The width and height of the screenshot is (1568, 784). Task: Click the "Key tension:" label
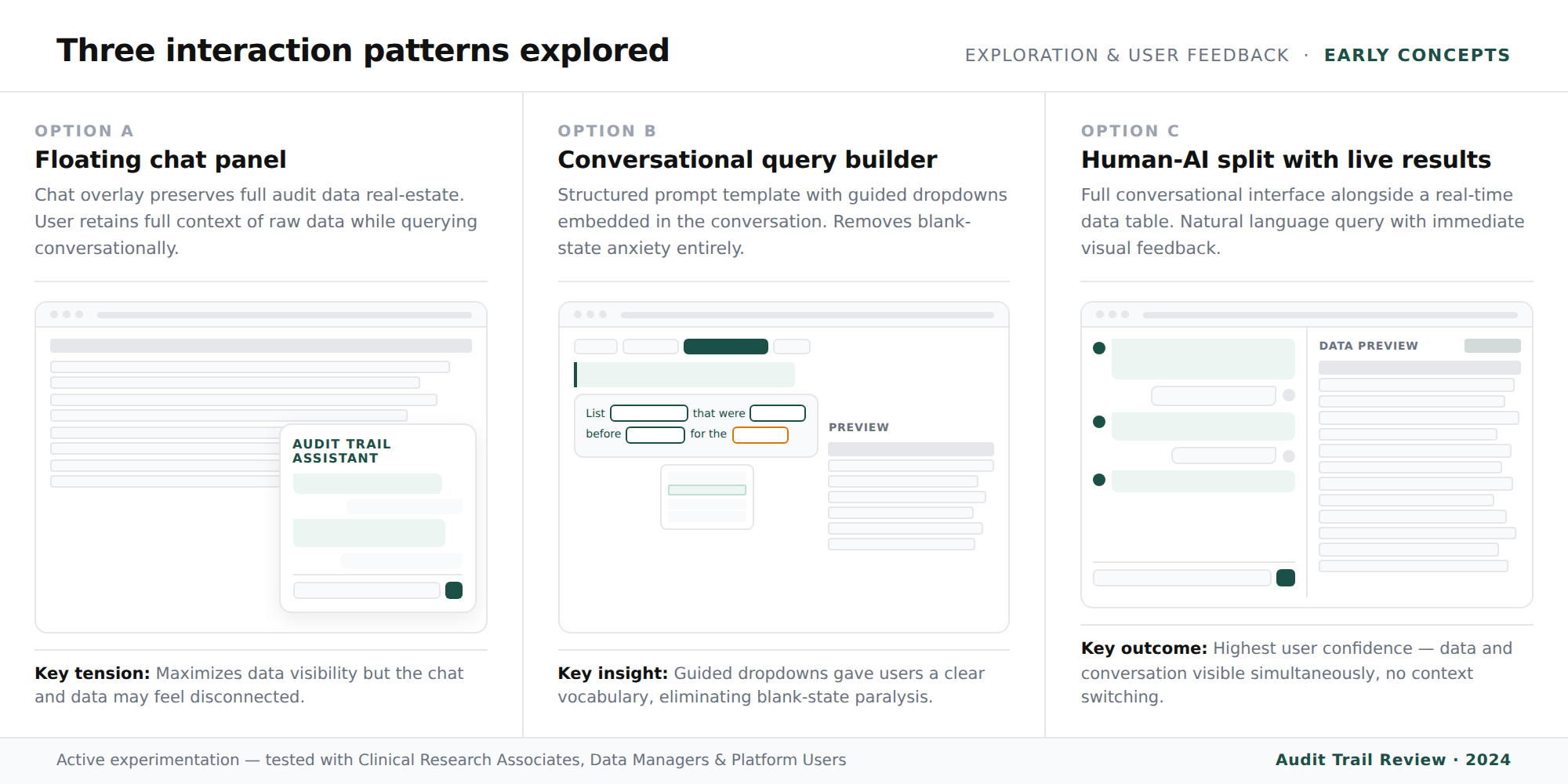point(93,673)
